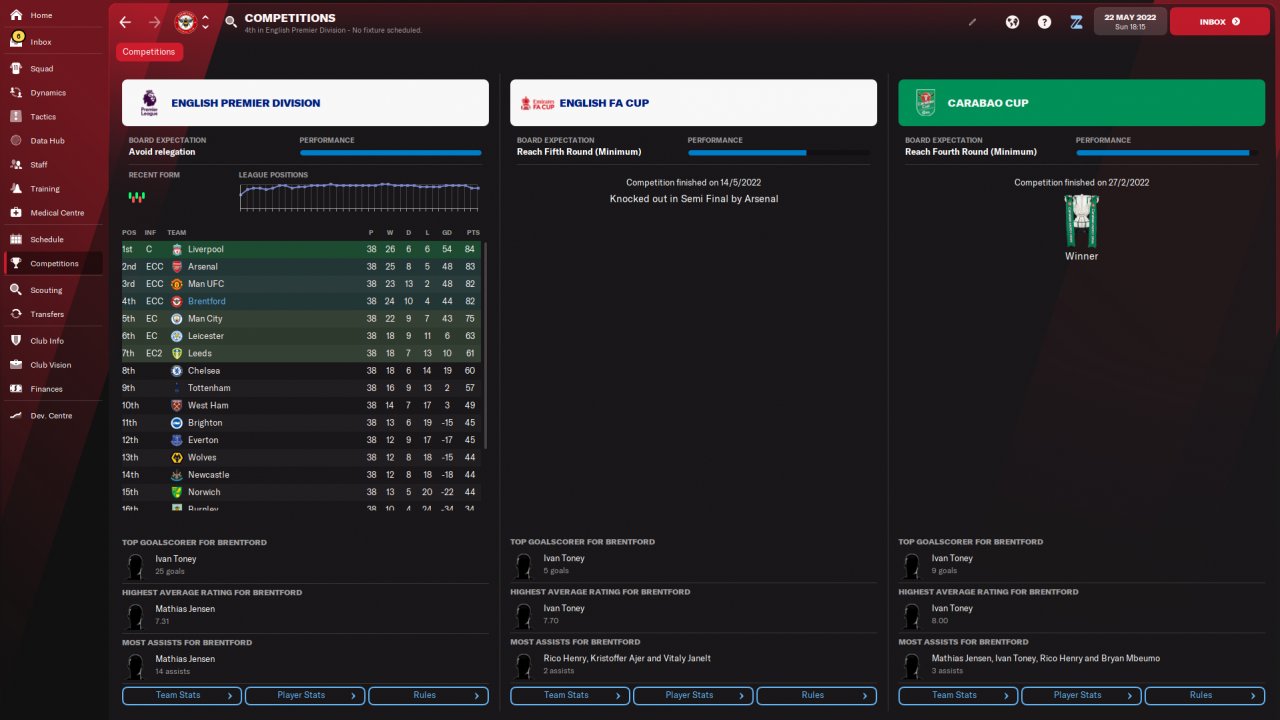Open Ivan Toney, Premier Division top goalscorer

point(175,559)
